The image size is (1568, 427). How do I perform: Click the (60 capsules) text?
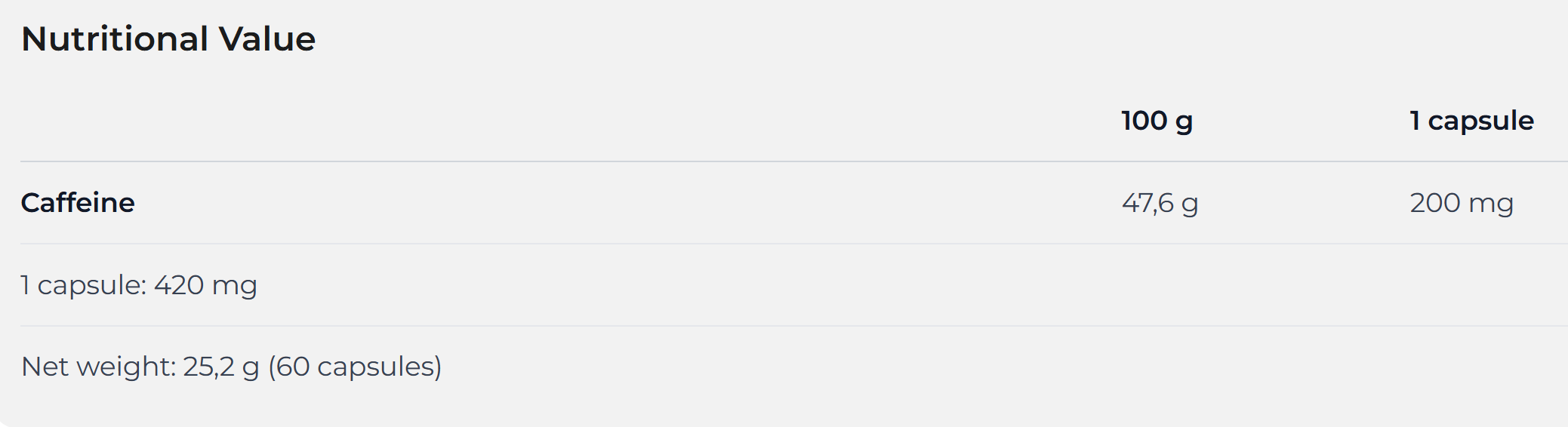pos(355,367)
